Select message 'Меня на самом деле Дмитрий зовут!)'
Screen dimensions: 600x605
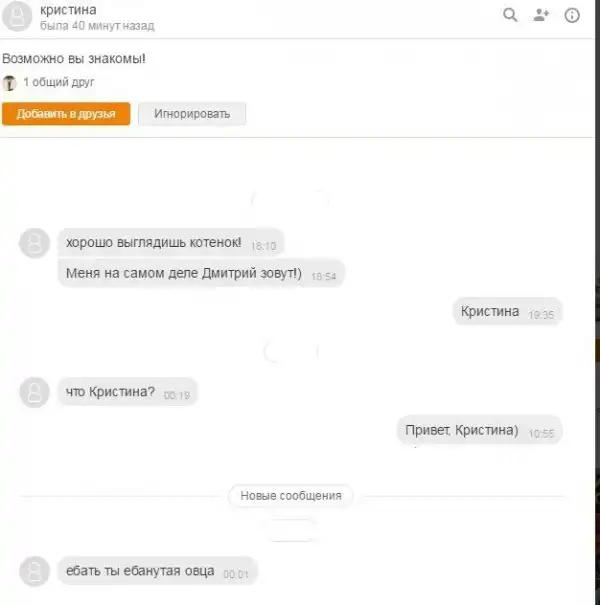[201, 273]
